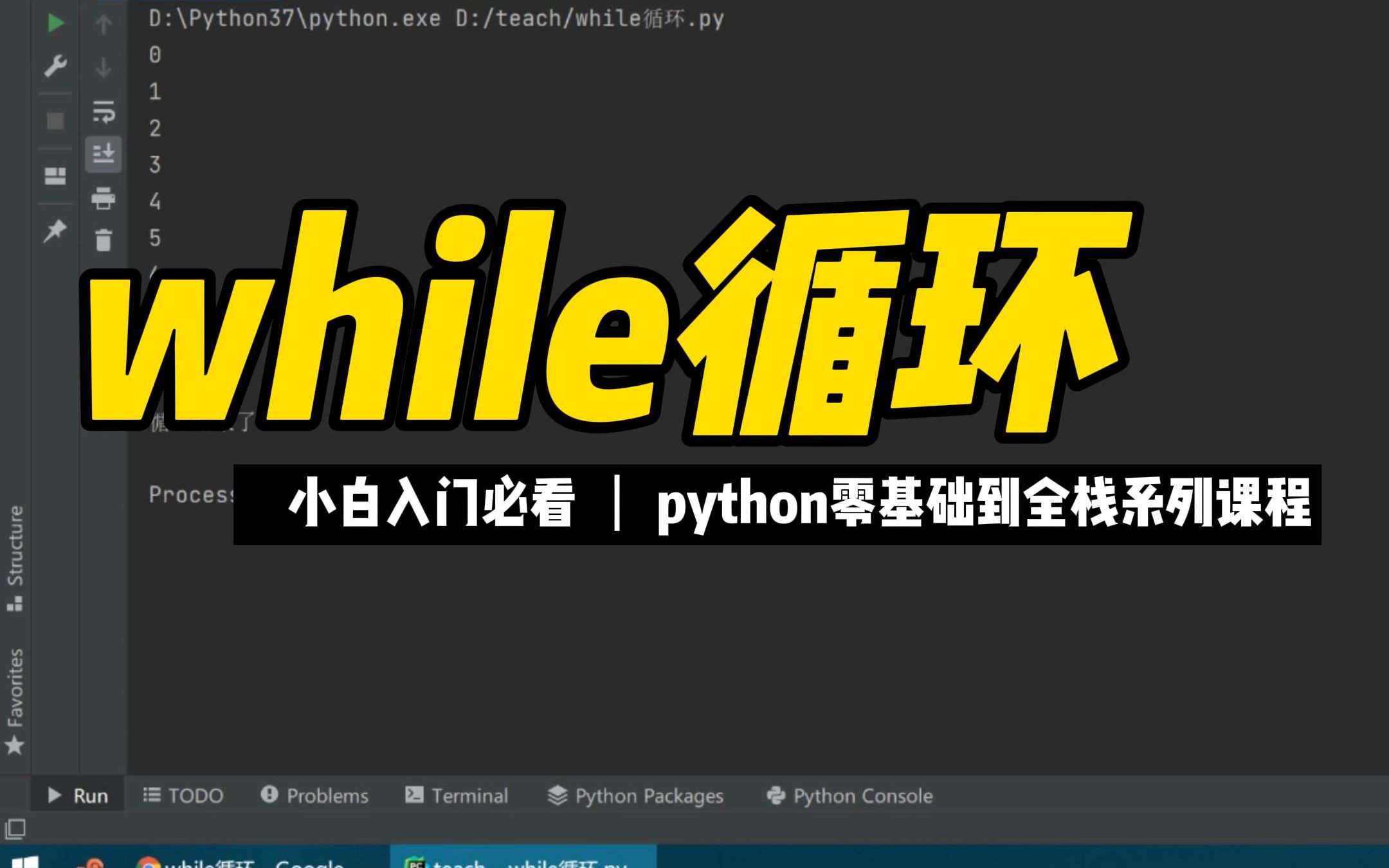Go up the stack trace arrow
Screen dimensions: 1389x868
tap(104, 24)
